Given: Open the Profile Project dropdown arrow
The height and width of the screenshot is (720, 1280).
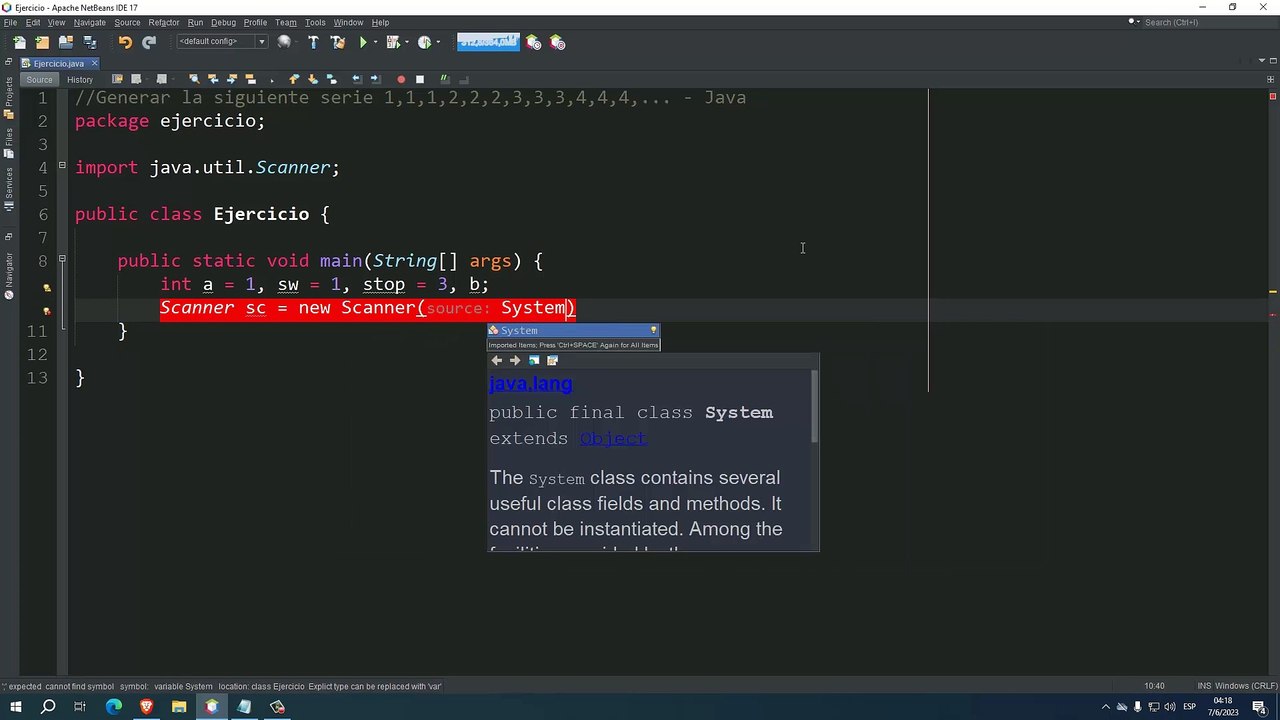Looking at the screenshot, I should point(438,42).
